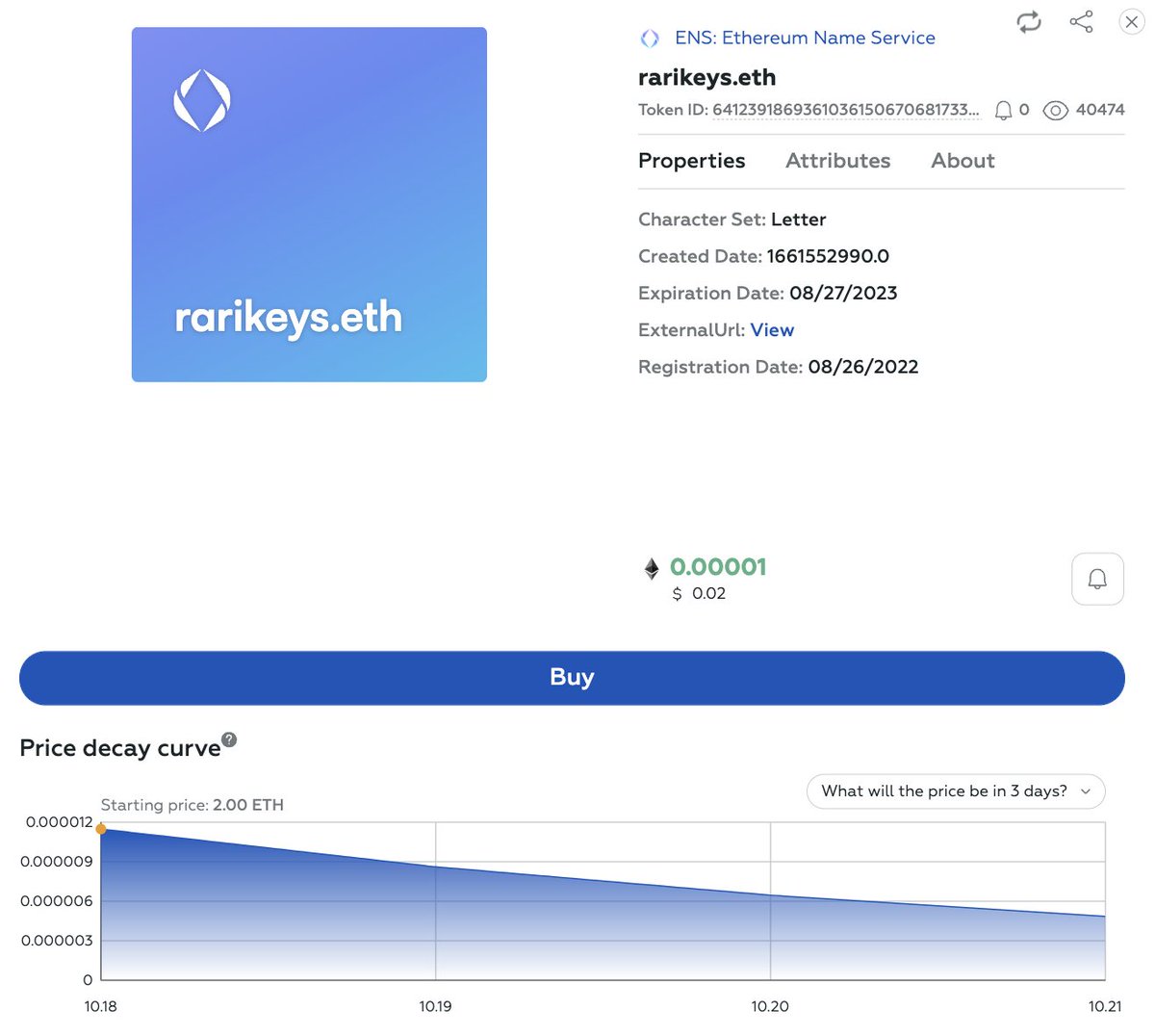The height and width of the screenshot is (1036, 1155).
Task: Click the 10.20 date label on chart axis
Action: click(x=770, y=1006)
